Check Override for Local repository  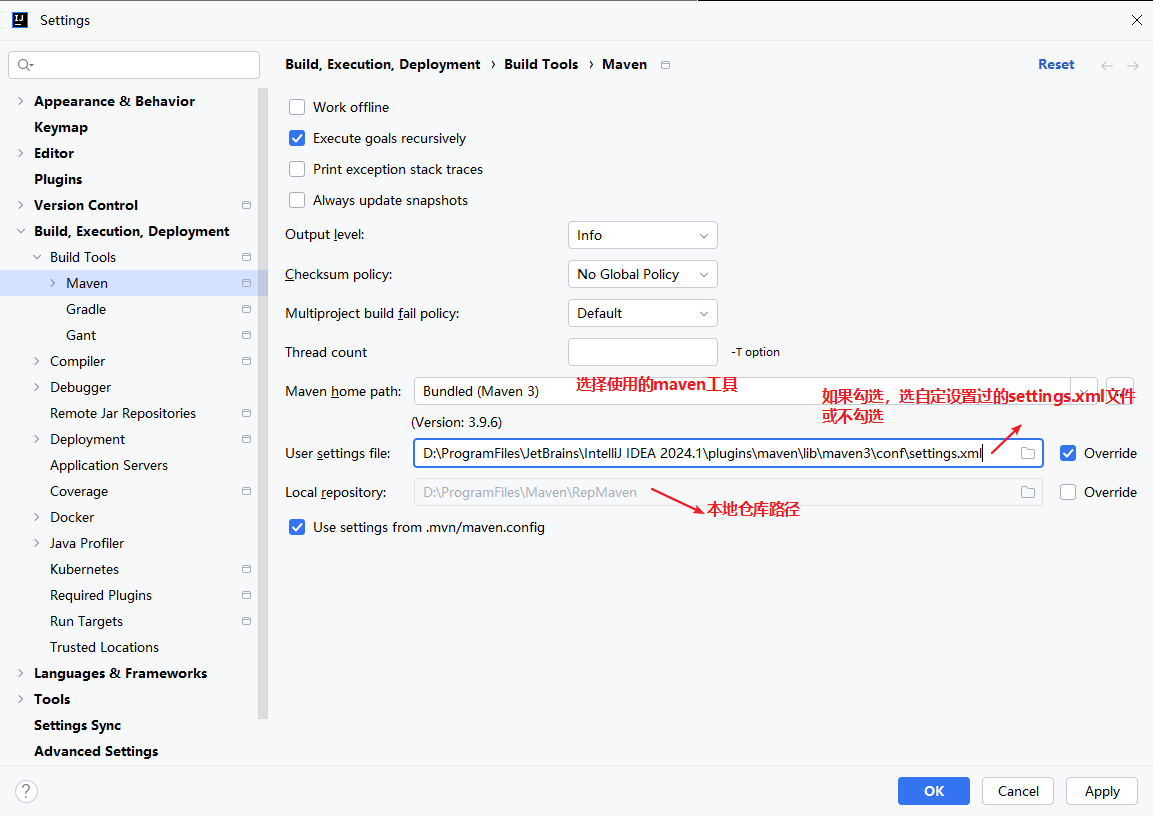pos(1068,492)
